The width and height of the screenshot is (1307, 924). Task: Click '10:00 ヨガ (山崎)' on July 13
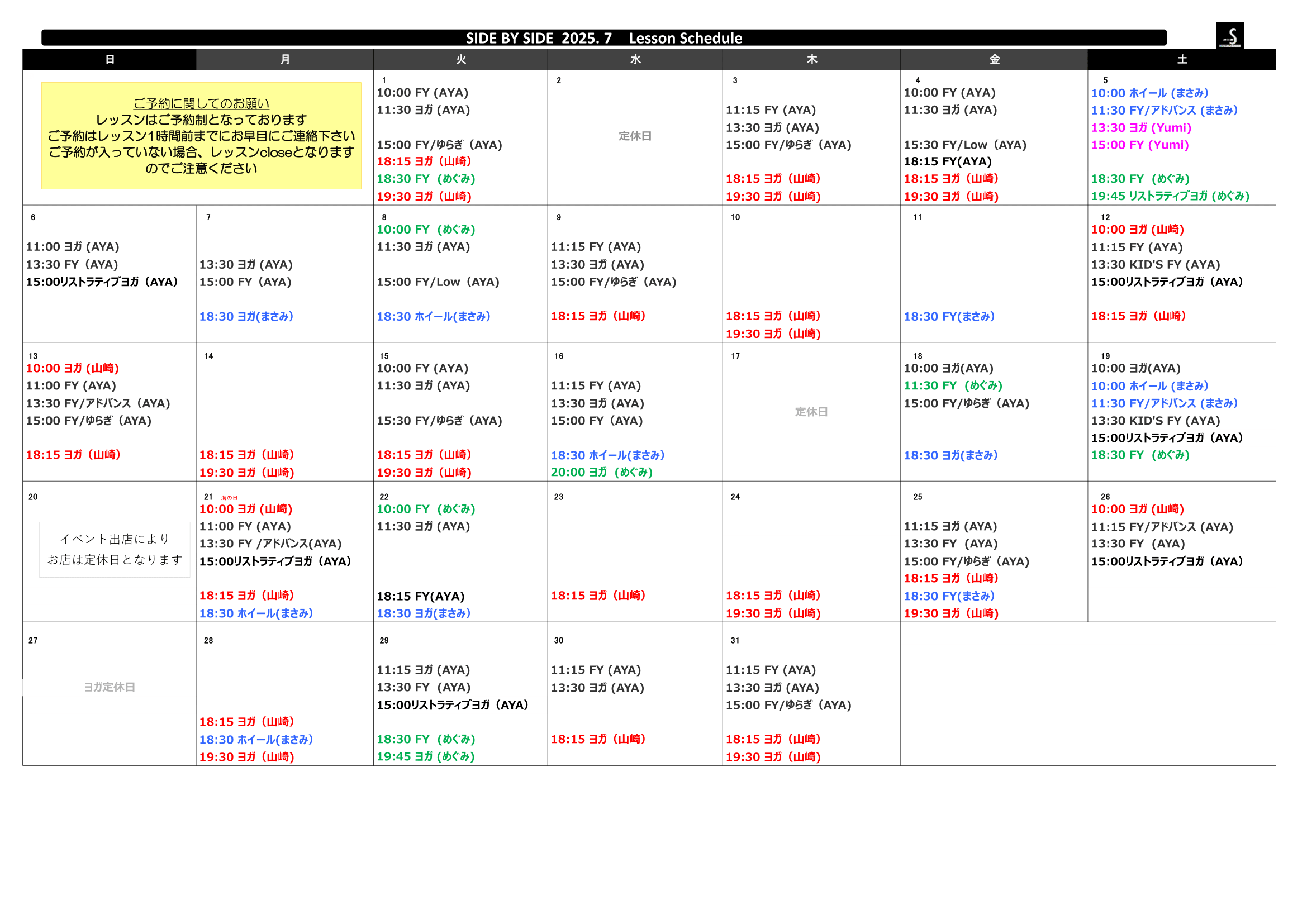coord(72,368)
